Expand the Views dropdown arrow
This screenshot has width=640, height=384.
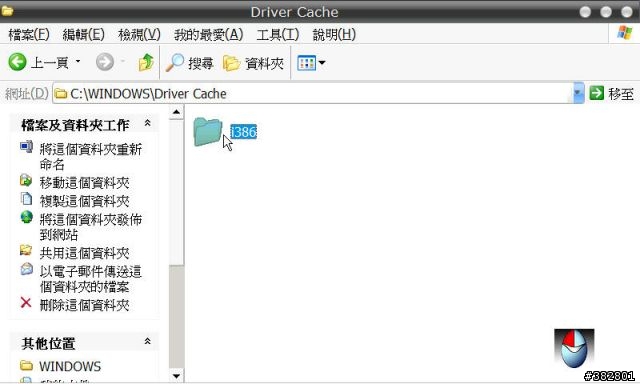pos(322,63)
